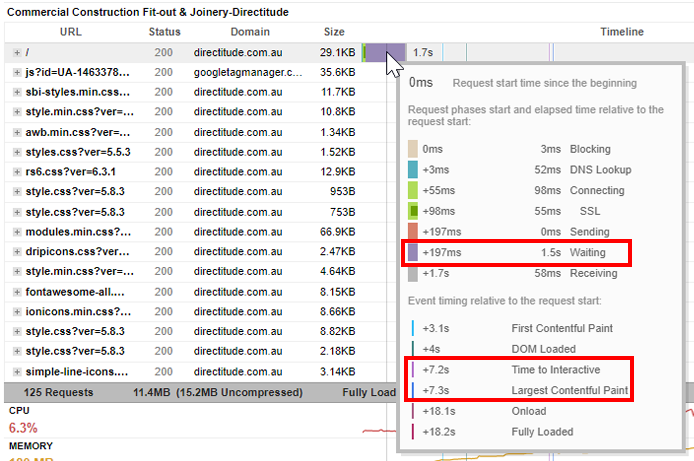Select the dripicons.css?ver… URL
The image size is (694, 461).
[77, 252]
